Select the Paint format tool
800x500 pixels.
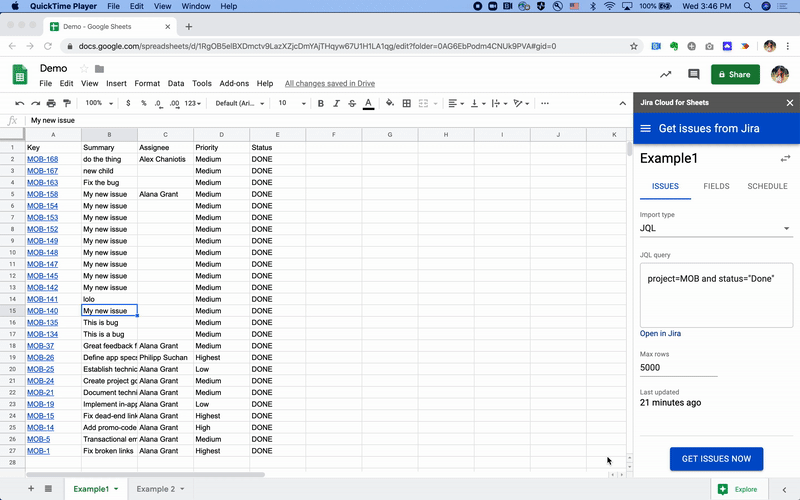pyautogui.click(x=67, y=104)
